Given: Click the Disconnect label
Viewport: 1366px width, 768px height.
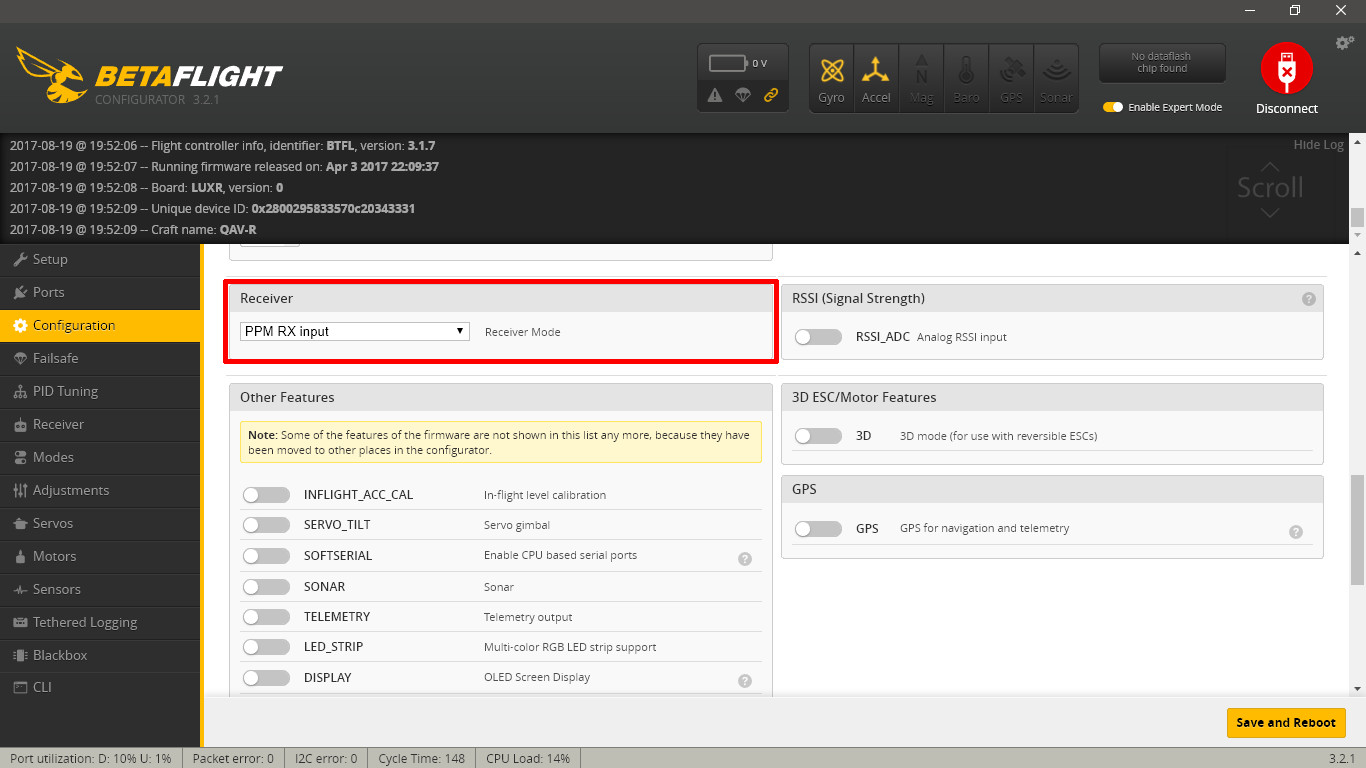Looking at the screenshot, I should pos(1287,109).
